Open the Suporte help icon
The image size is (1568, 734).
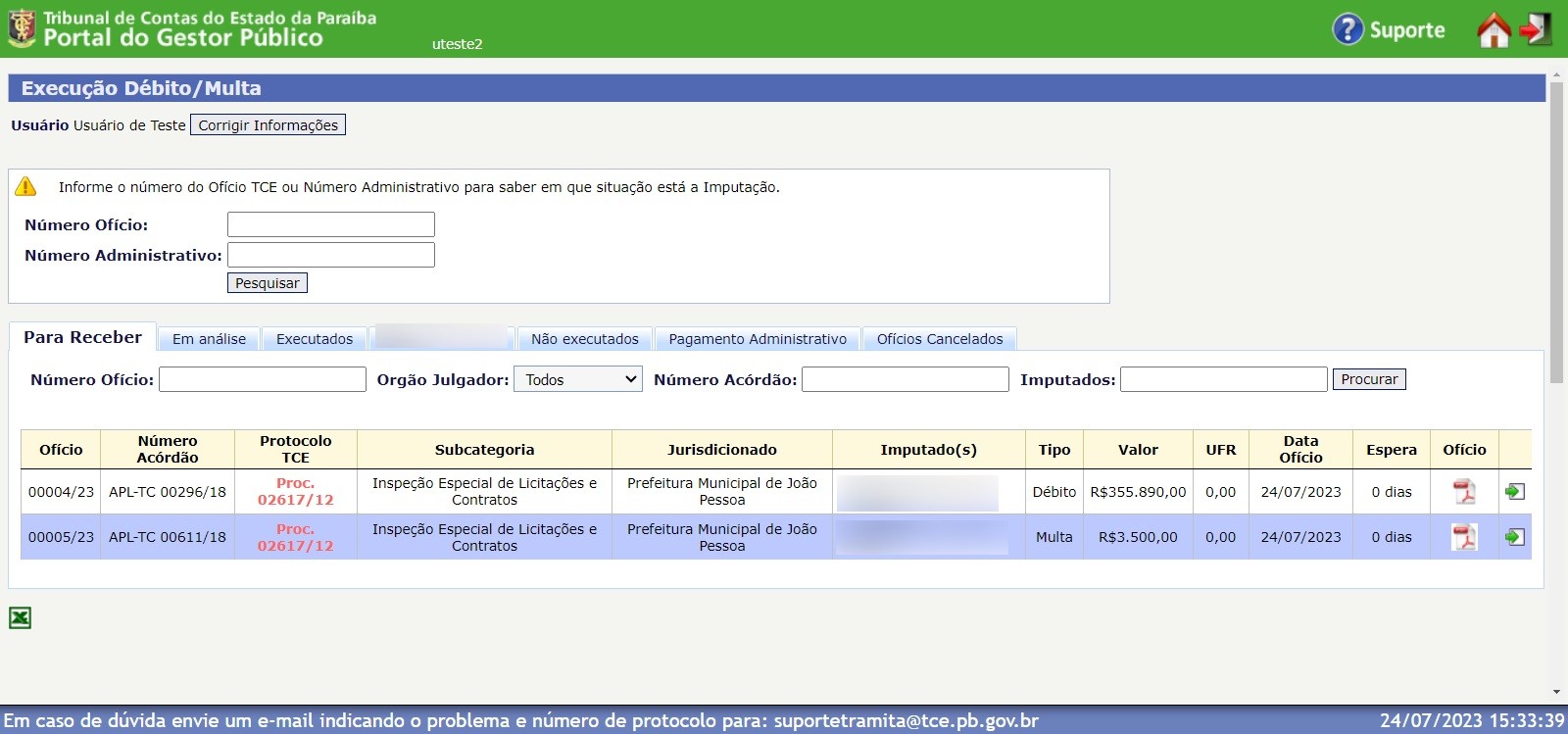pyautogui.click(x=1347, y=29)
